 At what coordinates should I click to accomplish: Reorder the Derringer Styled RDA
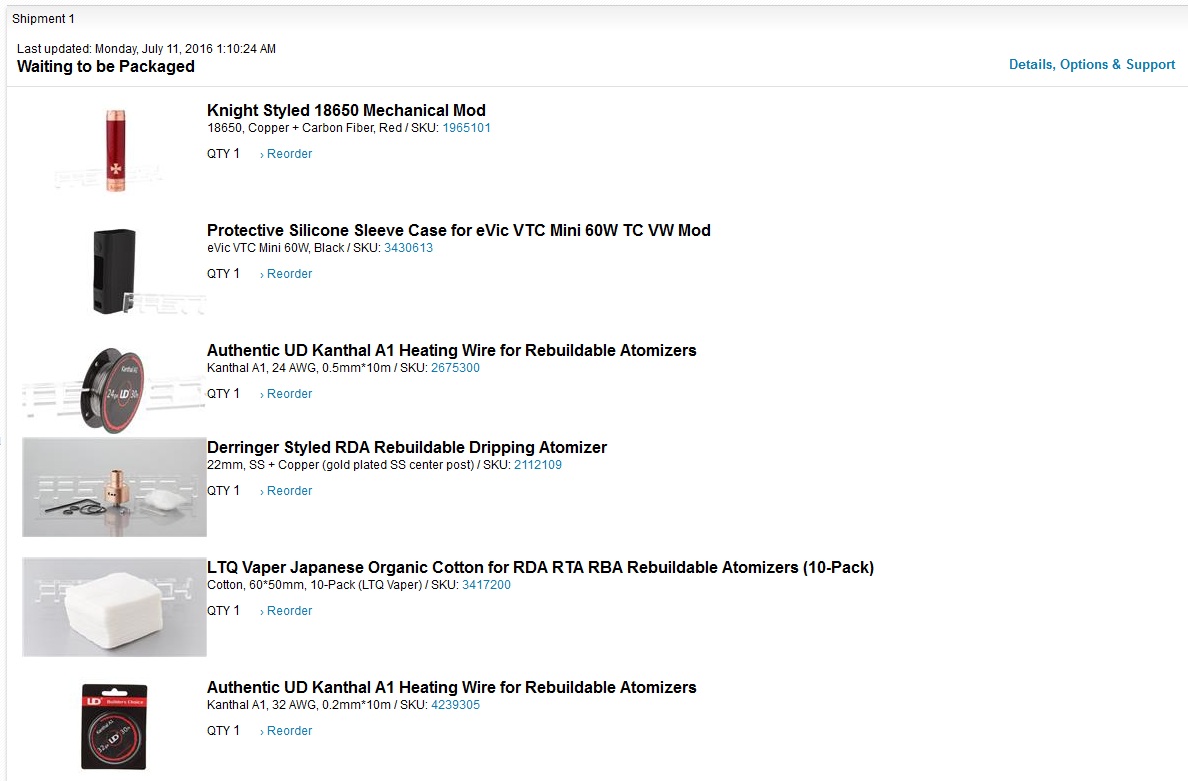pos(286,491)
